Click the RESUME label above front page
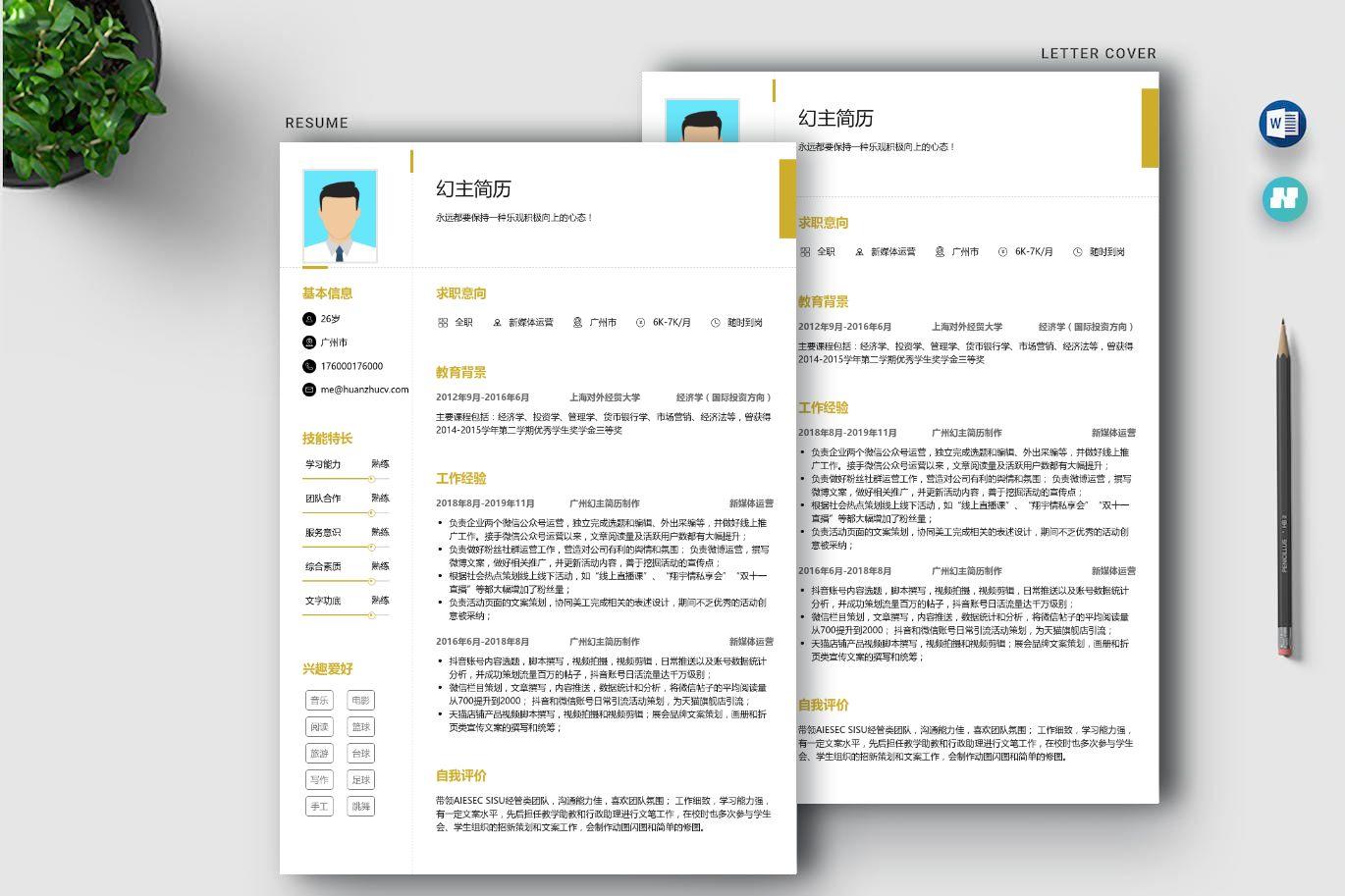Viewport: 1345px width, 896px height. [x=317, y=124]
